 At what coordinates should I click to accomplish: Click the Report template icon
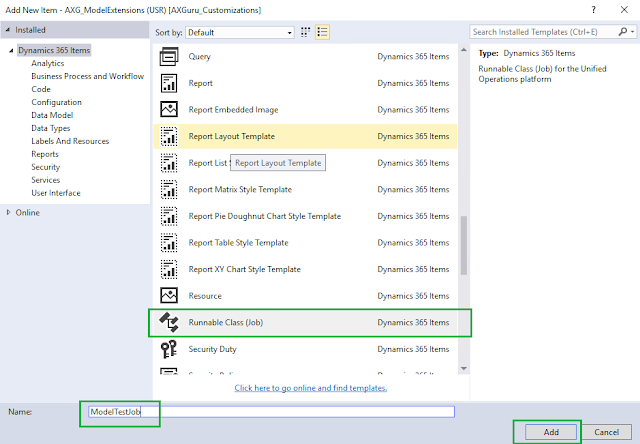click(x=169, y=83)
